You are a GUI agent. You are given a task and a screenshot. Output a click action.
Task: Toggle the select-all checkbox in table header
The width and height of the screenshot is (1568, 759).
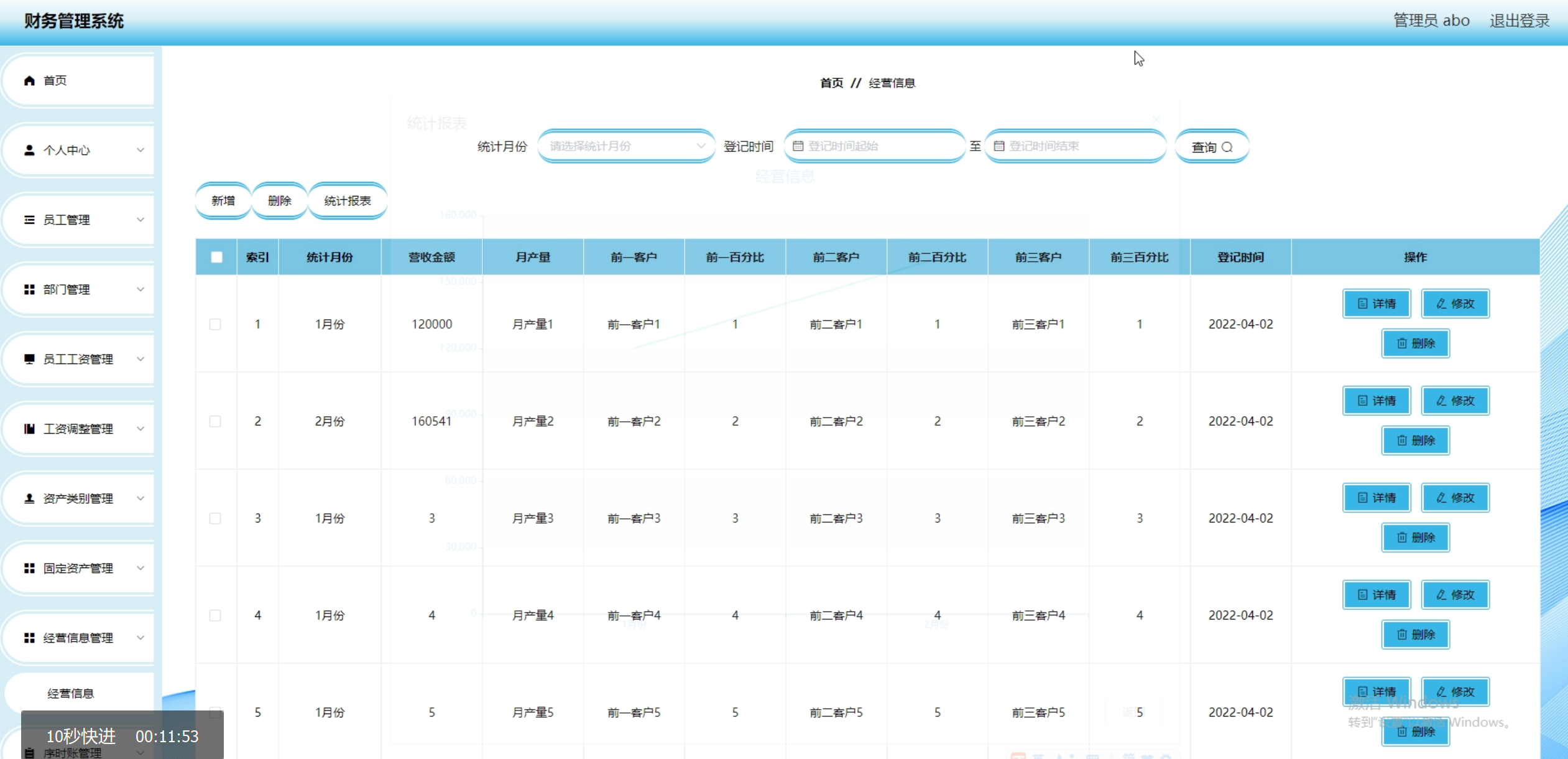[216, 258]
